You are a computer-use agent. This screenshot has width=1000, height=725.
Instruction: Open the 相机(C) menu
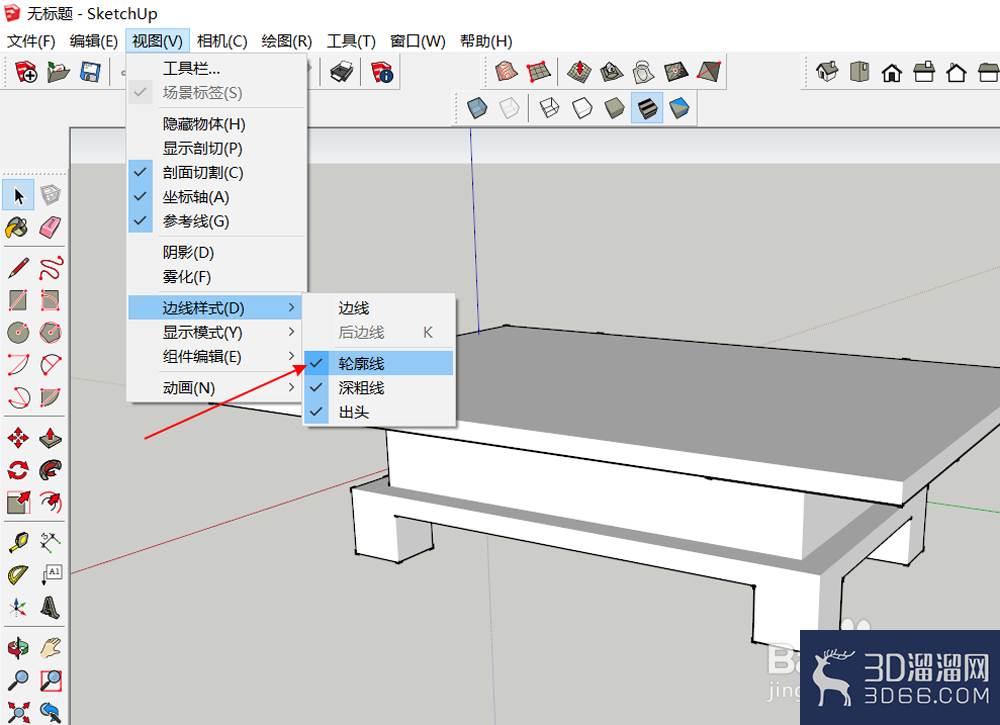[222, 41]
